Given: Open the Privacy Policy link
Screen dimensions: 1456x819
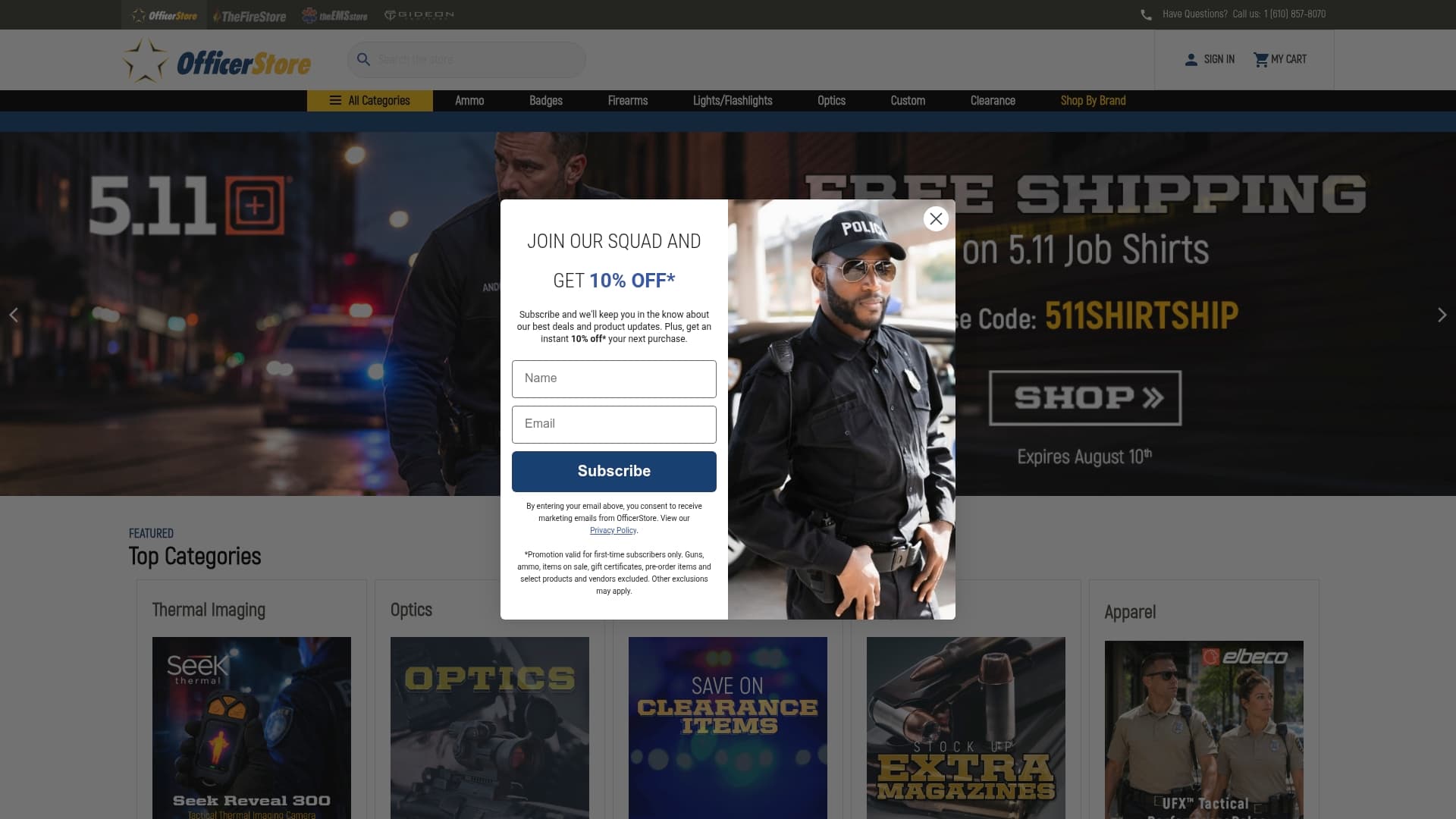Looking at the screenshot, I should 613,531.
